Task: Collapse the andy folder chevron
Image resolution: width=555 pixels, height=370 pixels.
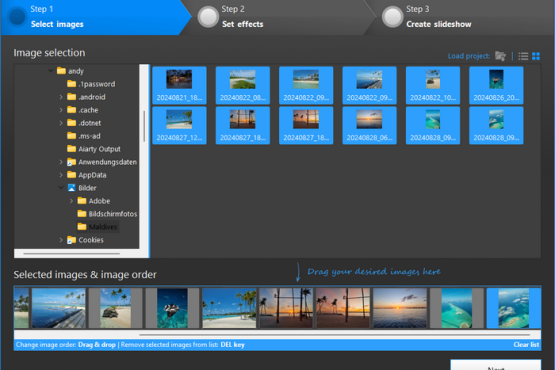Action: 51,71
